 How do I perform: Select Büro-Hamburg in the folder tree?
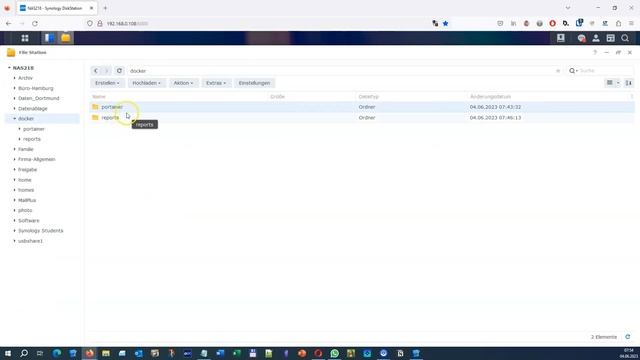click(x=36, y=88)
